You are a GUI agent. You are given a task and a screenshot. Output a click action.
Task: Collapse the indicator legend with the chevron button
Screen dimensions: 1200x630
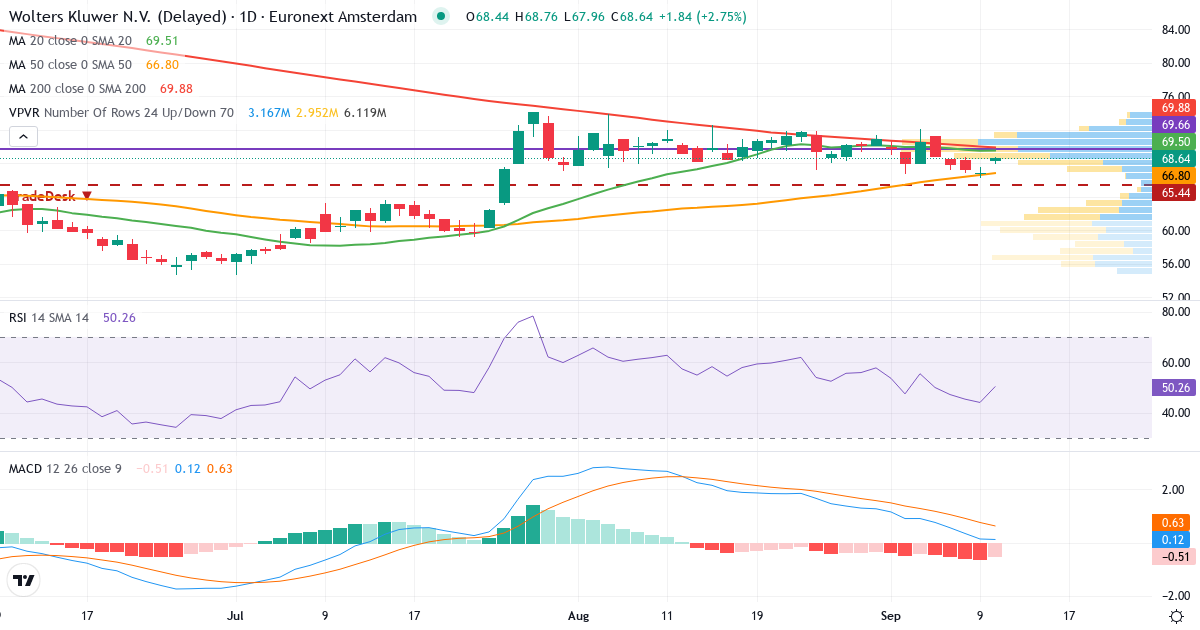[x=24, y=137]
